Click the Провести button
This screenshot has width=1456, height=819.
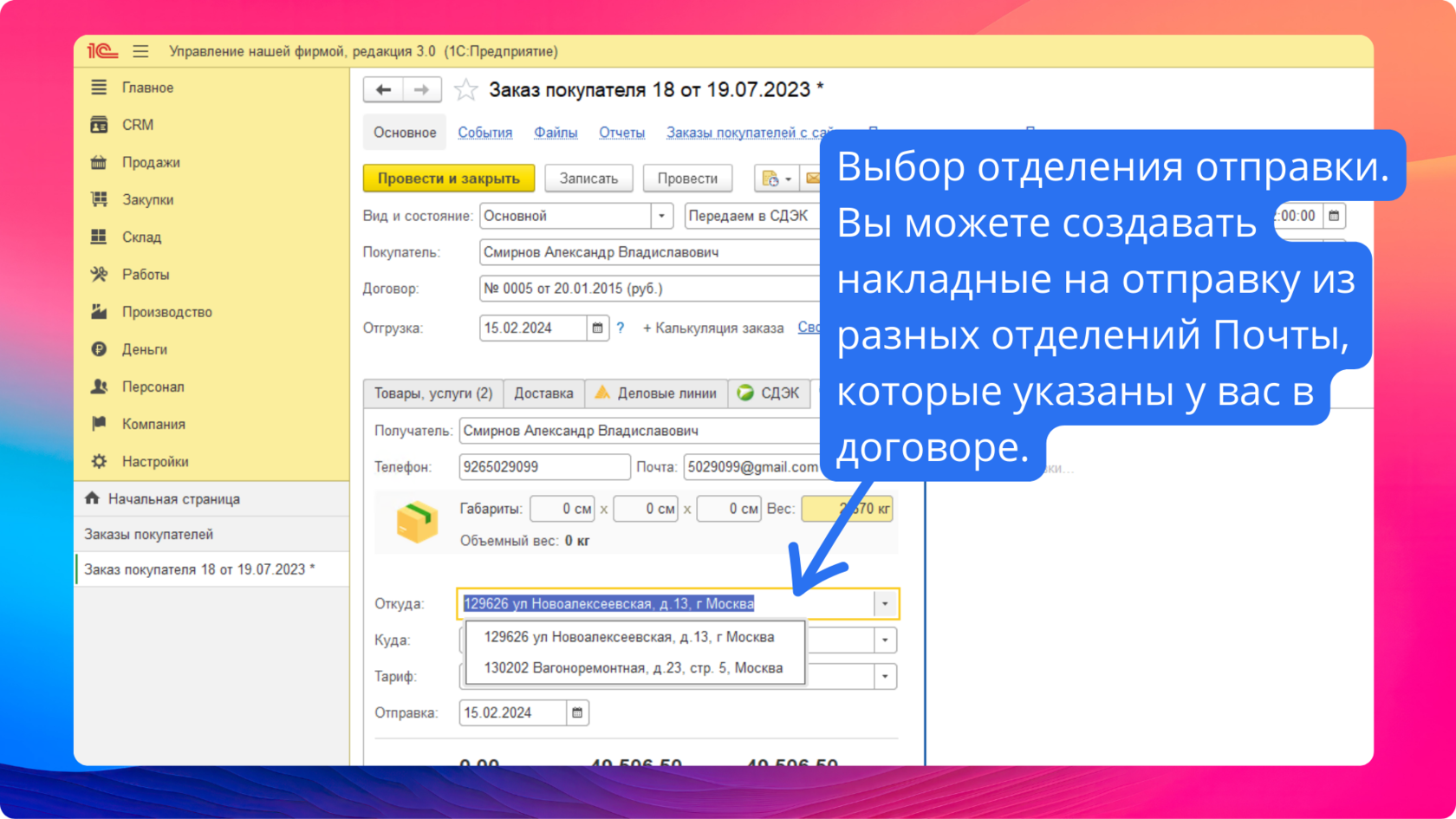(687, 179)
